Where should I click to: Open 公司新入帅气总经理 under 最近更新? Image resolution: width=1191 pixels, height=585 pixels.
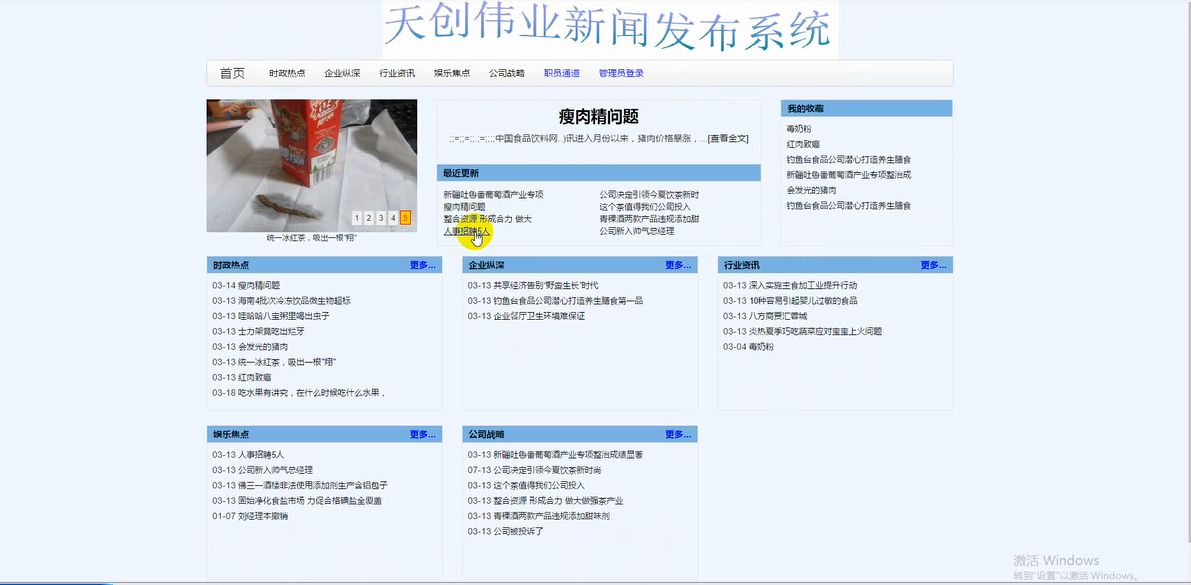637,231
